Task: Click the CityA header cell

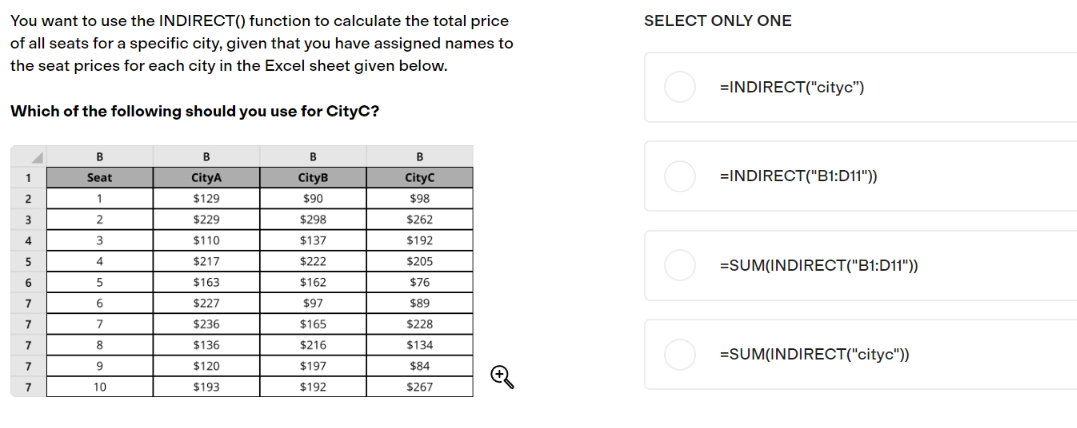Action: [x=206, y=178]
